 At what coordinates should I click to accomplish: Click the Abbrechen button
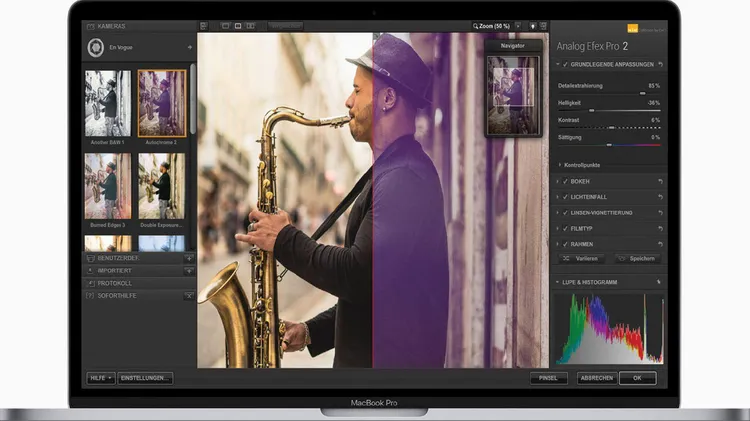click(597, 378)
